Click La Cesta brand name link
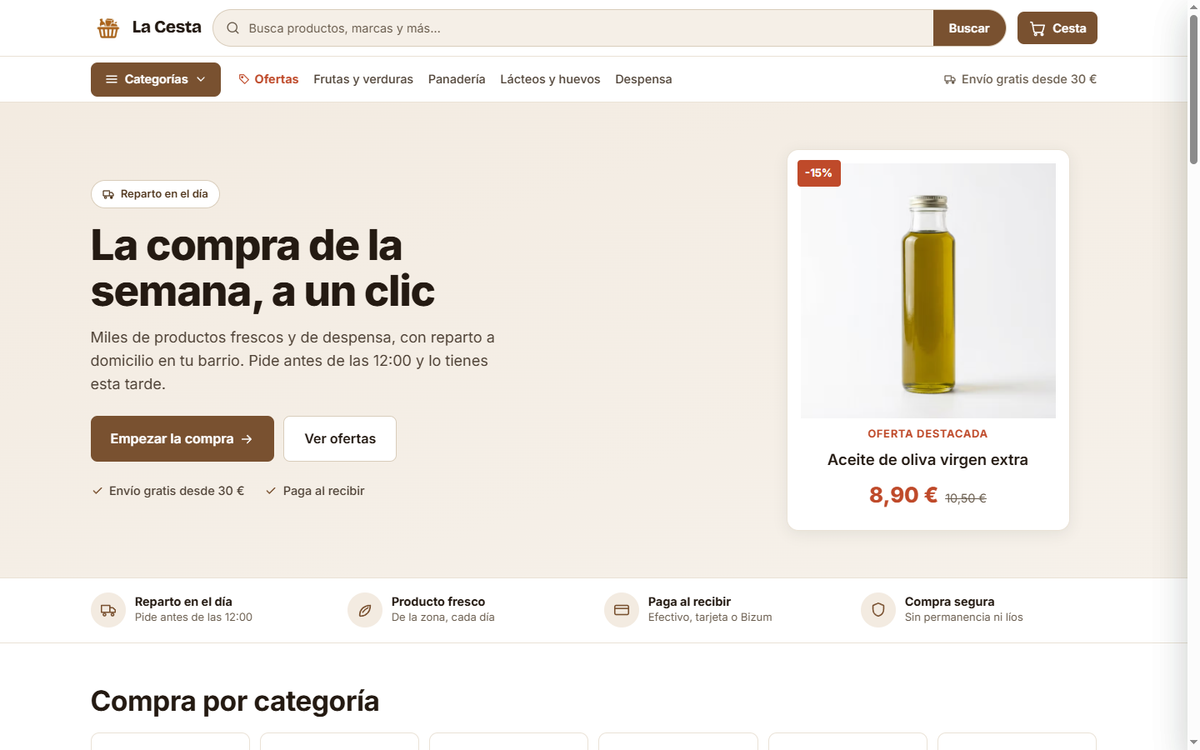The height and width of the screenshot is (750, 1200). pyautogui.click(x=167, y=27)
